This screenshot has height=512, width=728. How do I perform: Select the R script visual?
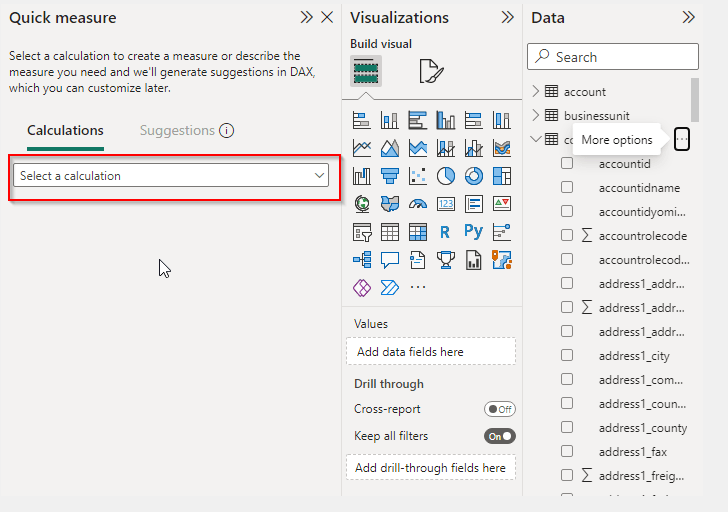(x=446, y=232)
